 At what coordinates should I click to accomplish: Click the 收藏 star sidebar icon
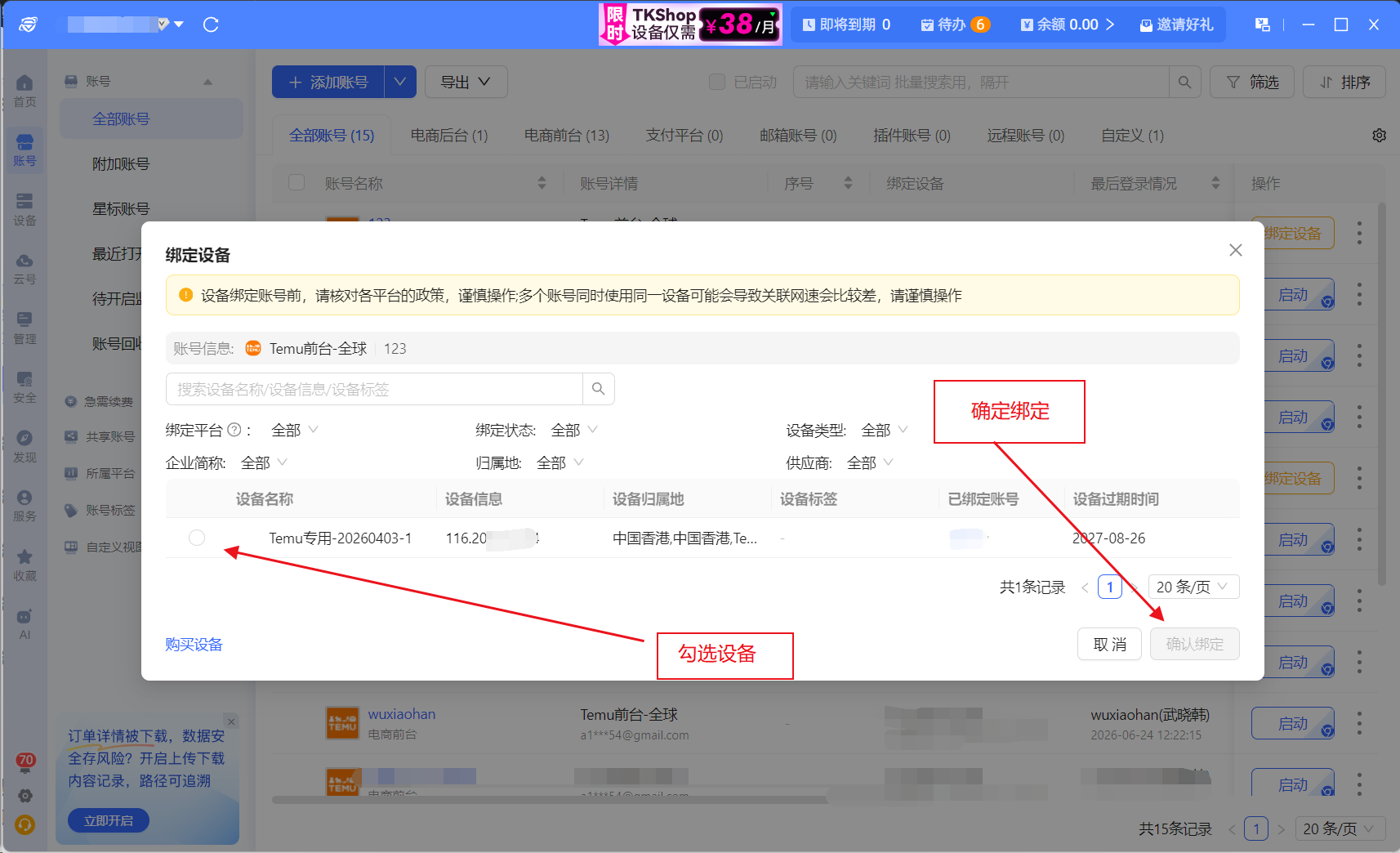[x=25, y=565]
